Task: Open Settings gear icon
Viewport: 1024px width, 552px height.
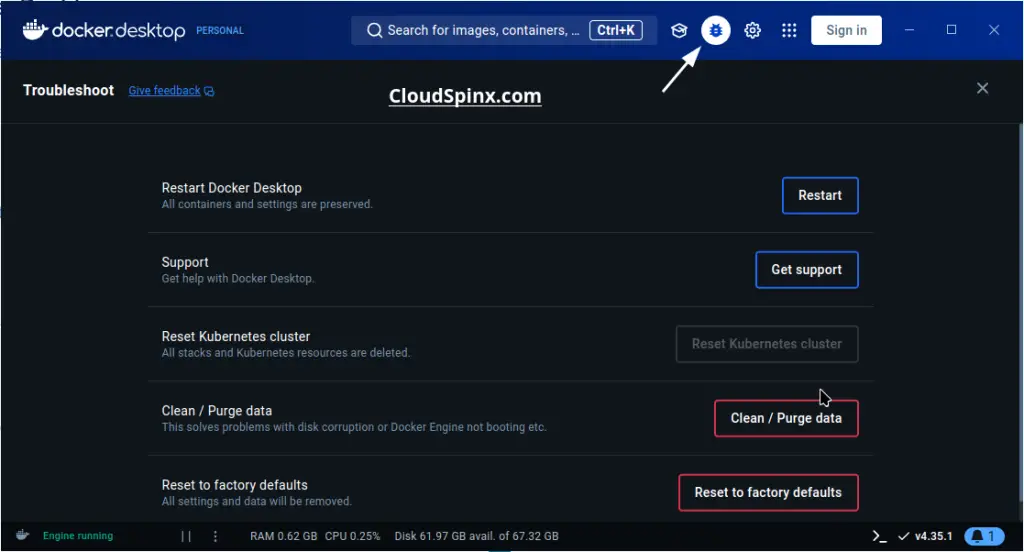Action: (752, 31)
